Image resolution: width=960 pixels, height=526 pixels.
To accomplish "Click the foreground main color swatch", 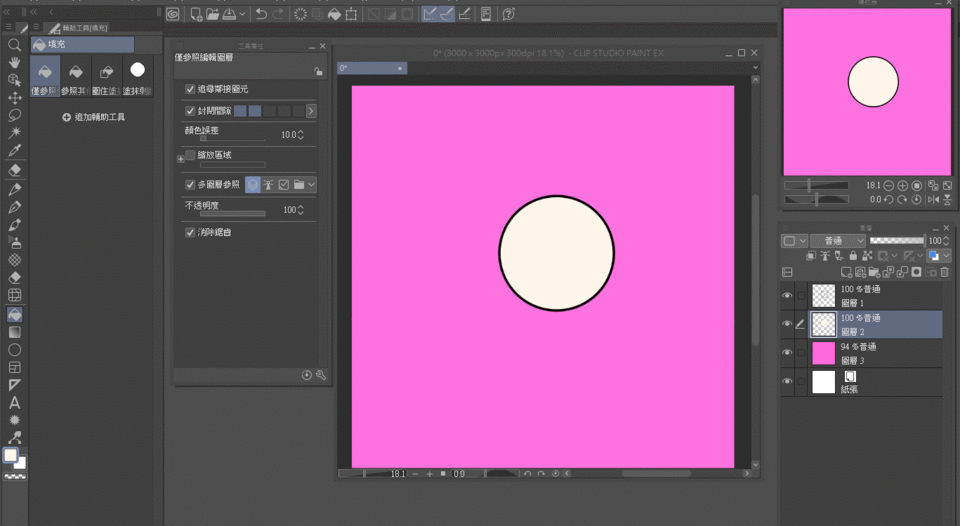I will 11,456.
